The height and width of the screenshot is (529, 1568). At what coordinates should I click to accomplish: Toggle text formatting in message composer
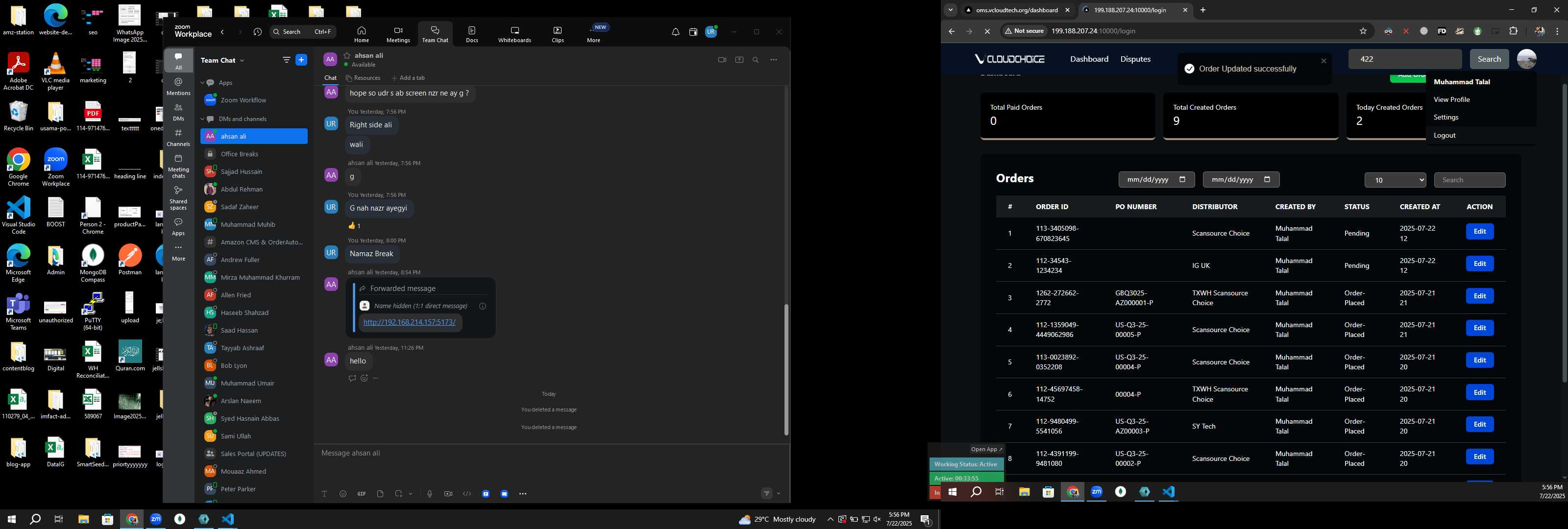tap(324, 494)
